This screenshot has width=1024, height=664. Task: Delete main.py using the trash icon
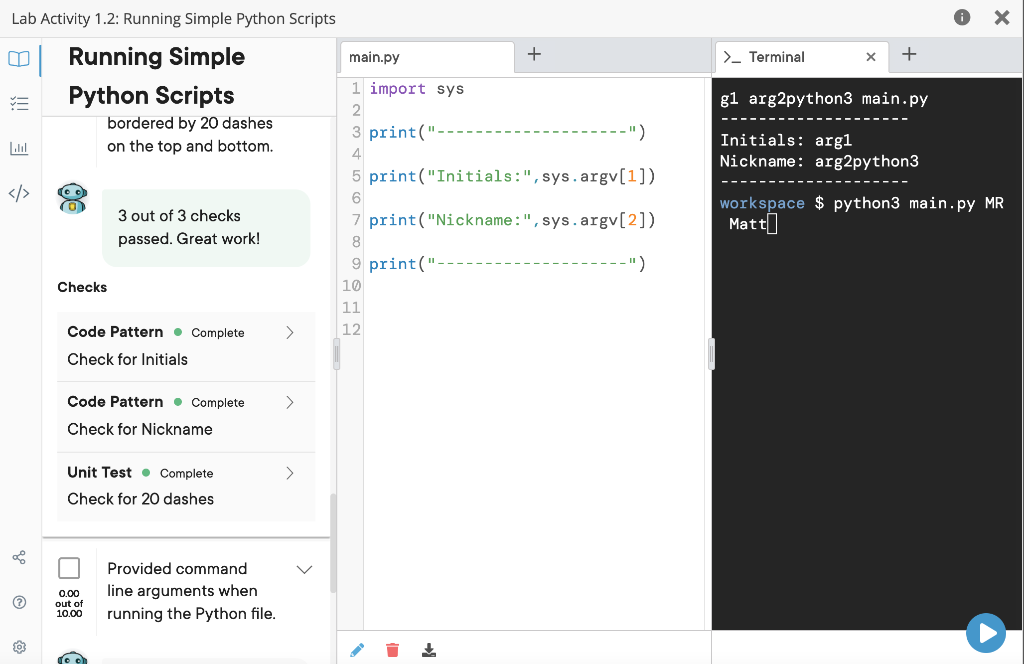pos(392,650)
